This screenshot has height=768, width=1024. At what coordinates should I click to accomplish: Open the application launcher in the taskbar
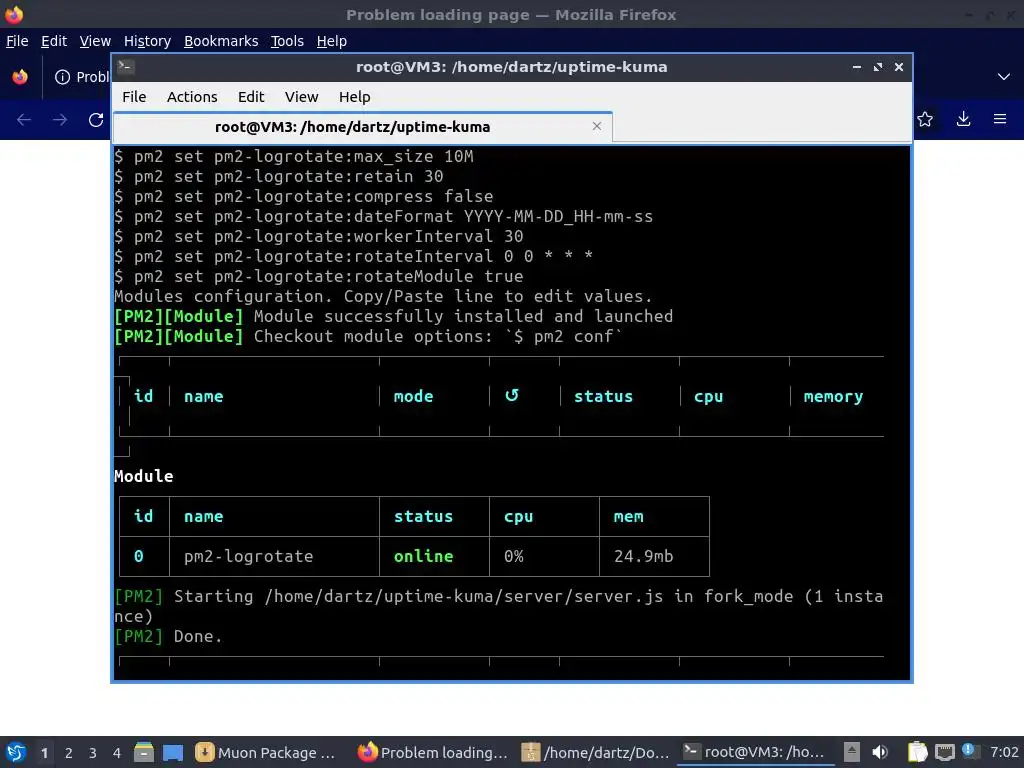click(16, 752)
